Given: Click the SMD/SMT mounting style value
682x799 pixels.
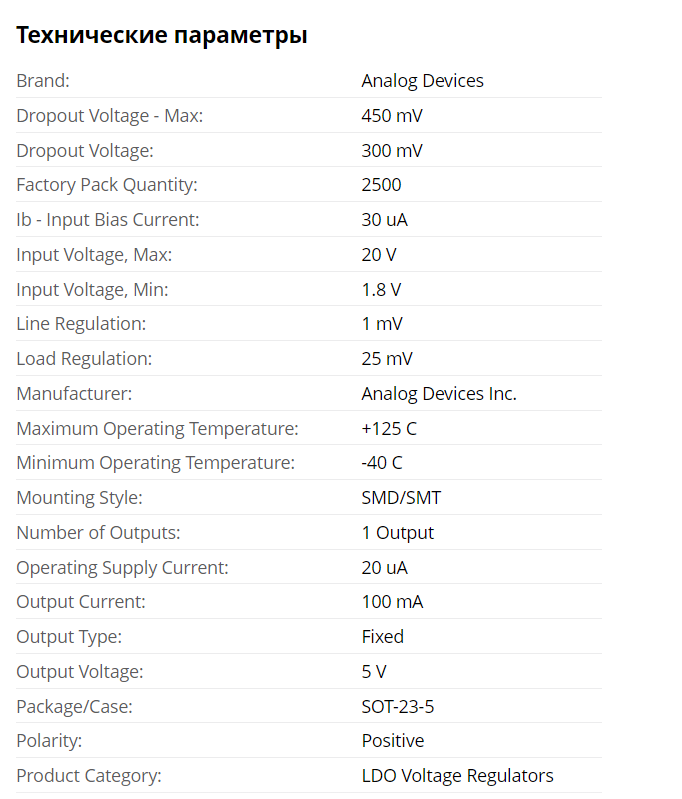Looking at the screenshot, I should point(401,498).
